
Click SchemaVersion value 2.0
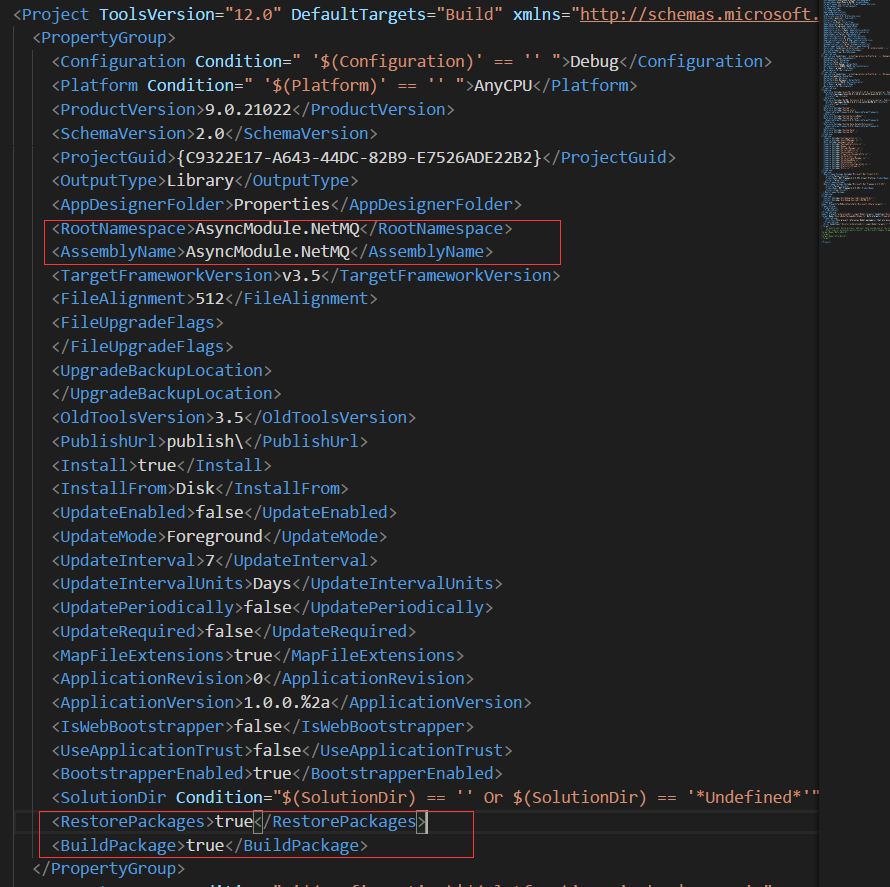tap(209, 134)
